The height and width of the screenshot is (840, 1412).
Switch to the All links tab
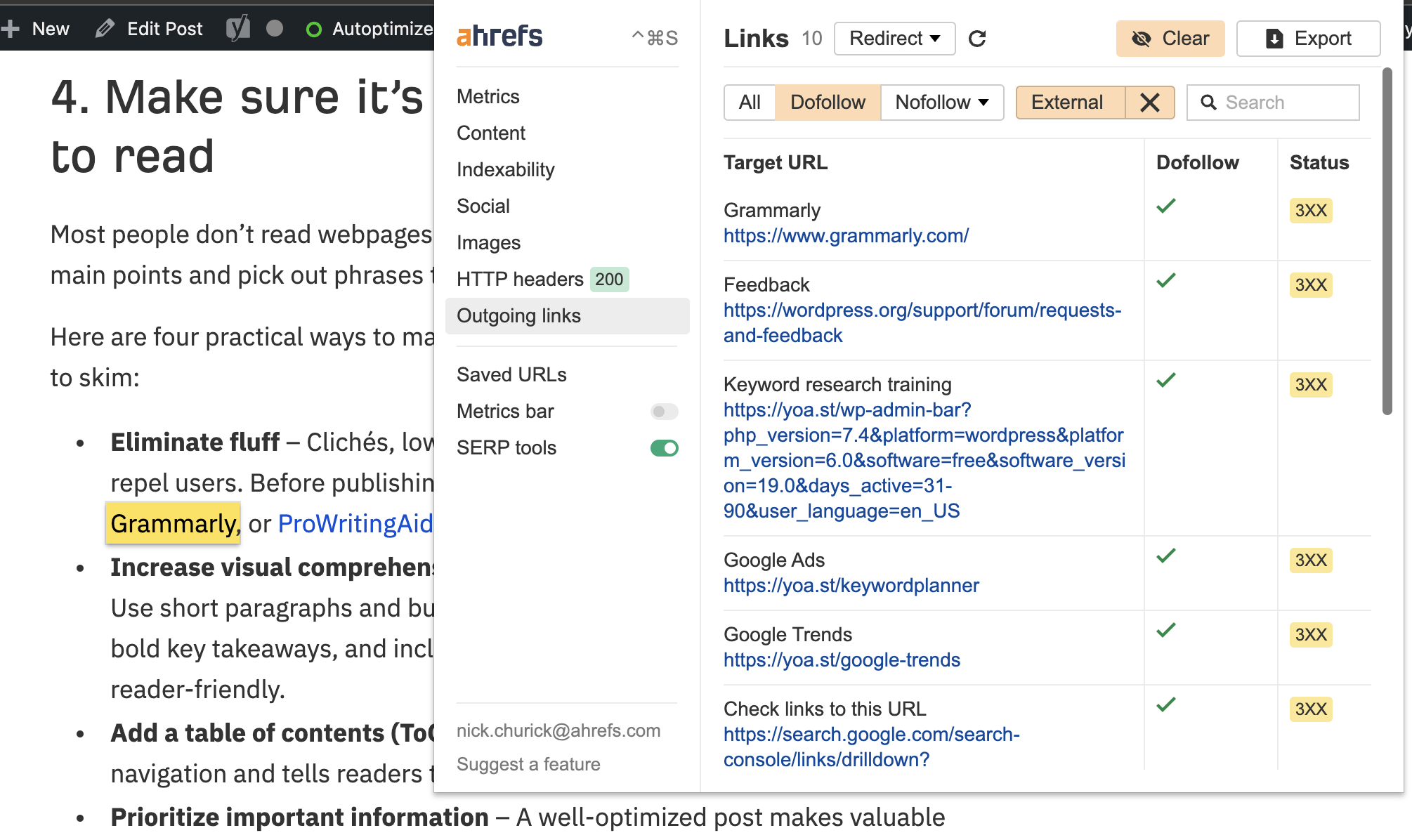tap(749, 103)
